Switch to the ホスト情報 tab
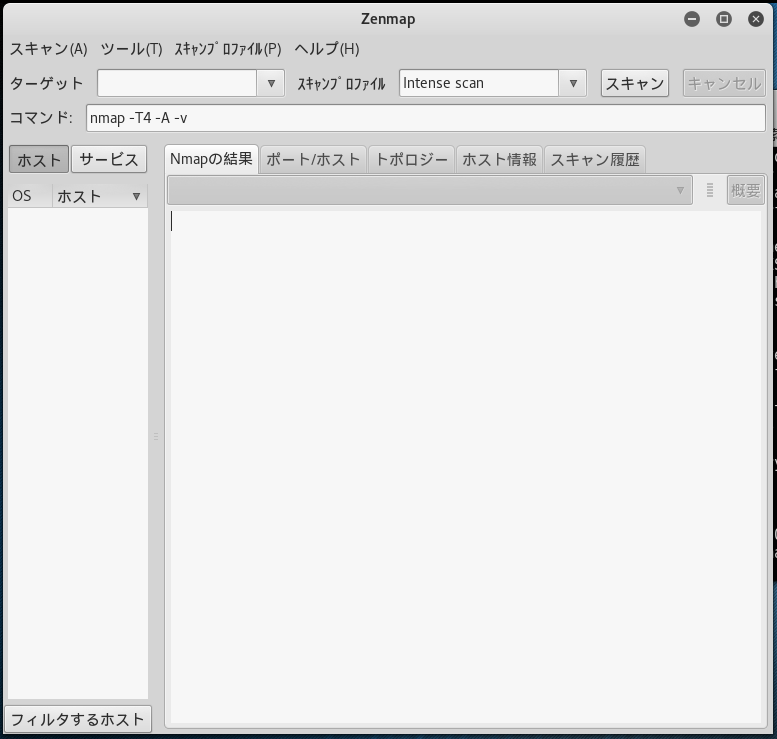The width and height of the screenshot is (777, 739). pos(500,160)
